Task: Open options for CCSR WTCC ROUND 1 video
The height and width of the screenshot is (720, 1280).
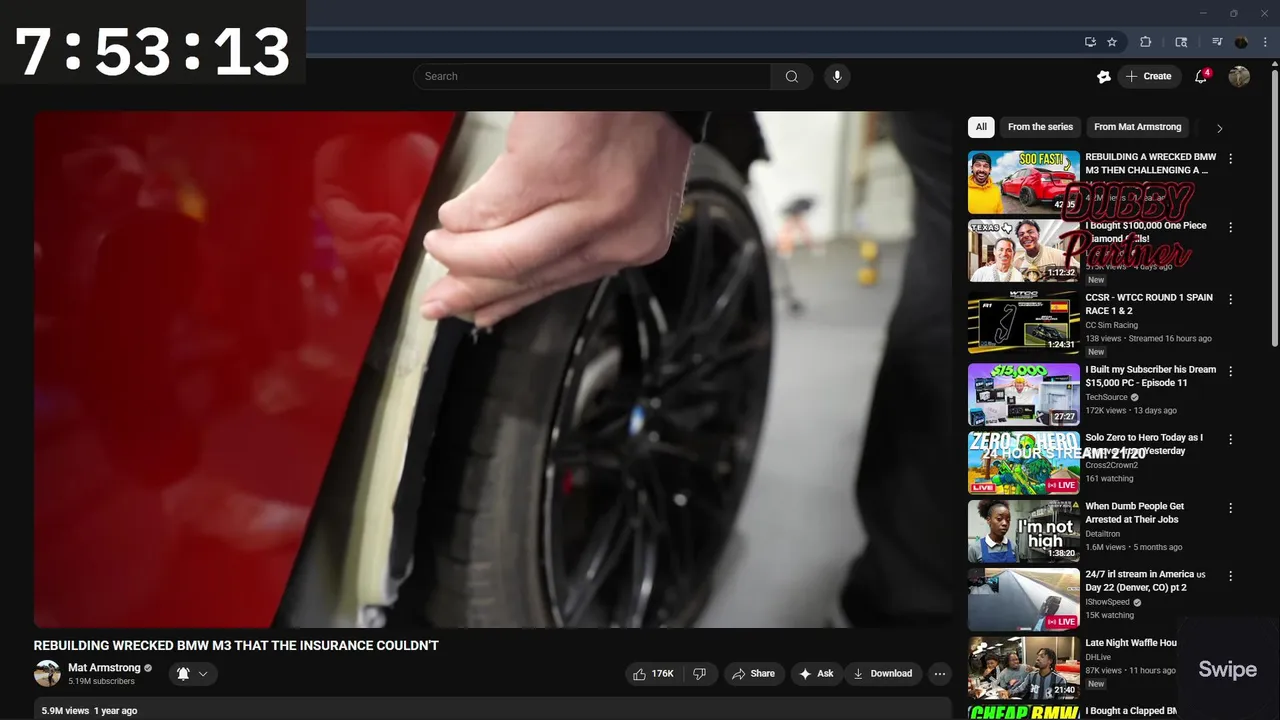Action: (1231, 299)
